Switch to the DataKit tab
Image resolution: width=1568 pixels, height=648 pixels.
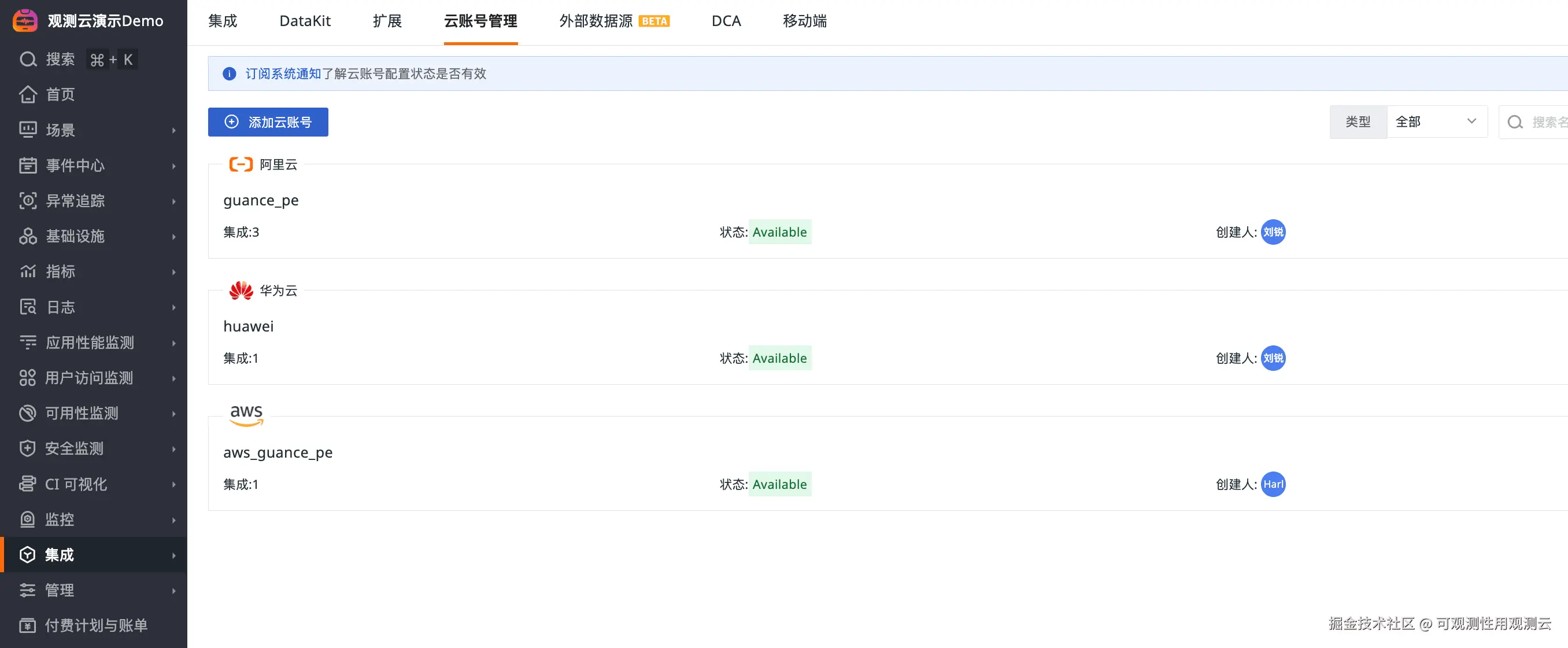pyautogui.click(x=304, y=21)
